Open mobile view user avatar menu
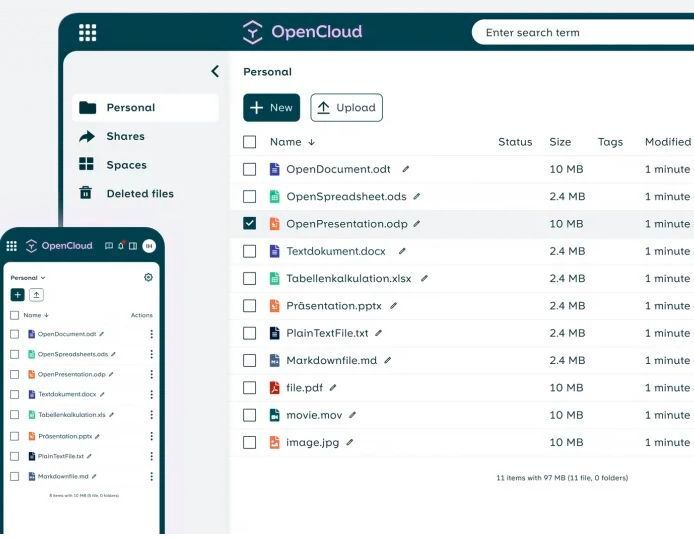The image size is (694, 538). [x=149, y=246]
